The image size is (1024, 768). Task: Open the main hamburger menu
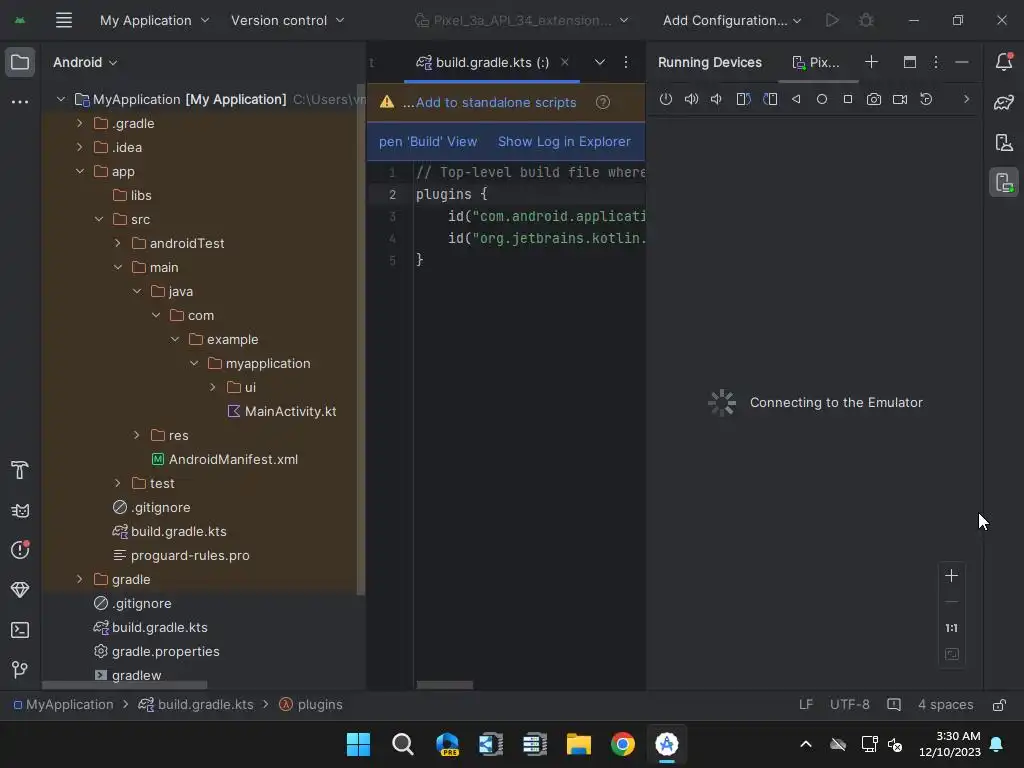tap(63, 20)
